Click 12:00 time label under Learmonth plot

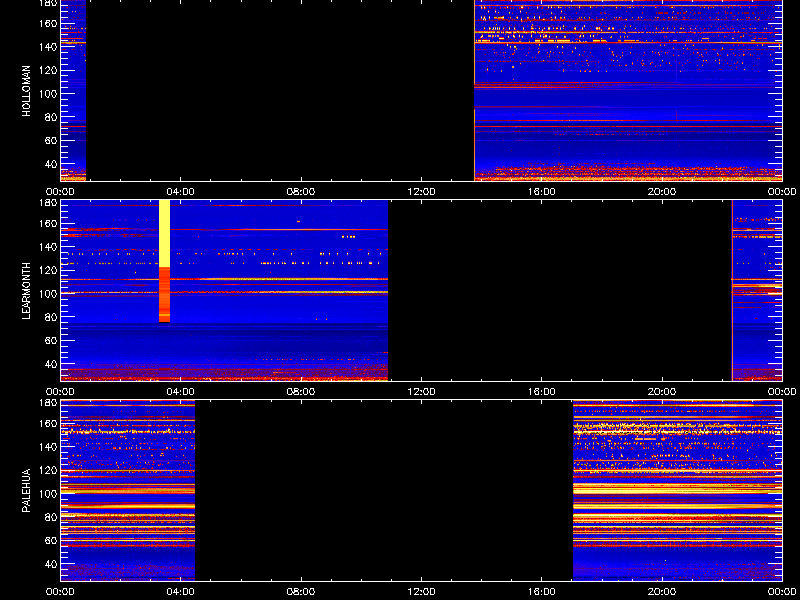coord(421,392)
